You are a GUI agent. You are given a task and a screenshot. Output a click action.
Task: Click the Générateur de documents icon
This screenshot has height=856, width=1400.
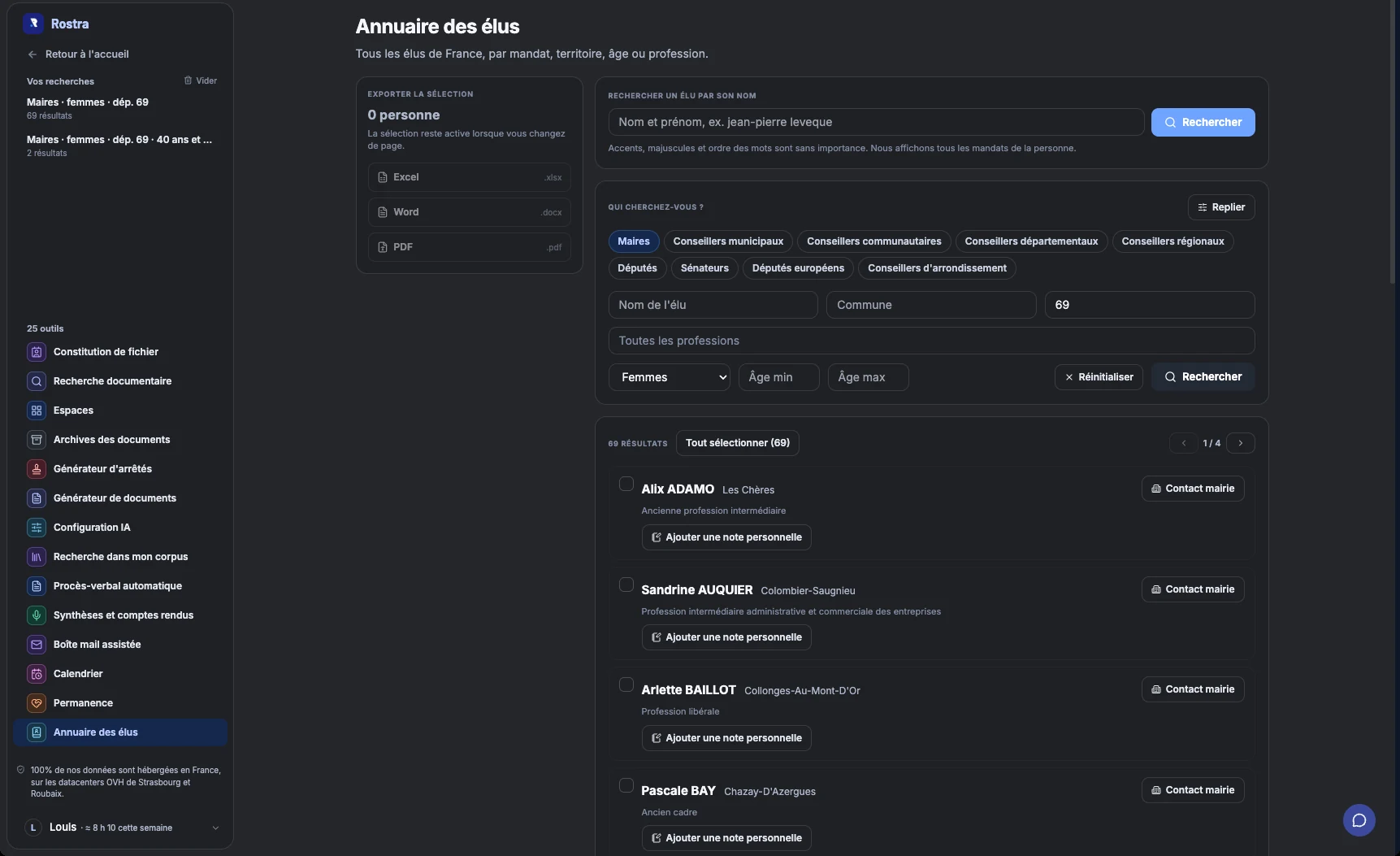tap(37, 498)
